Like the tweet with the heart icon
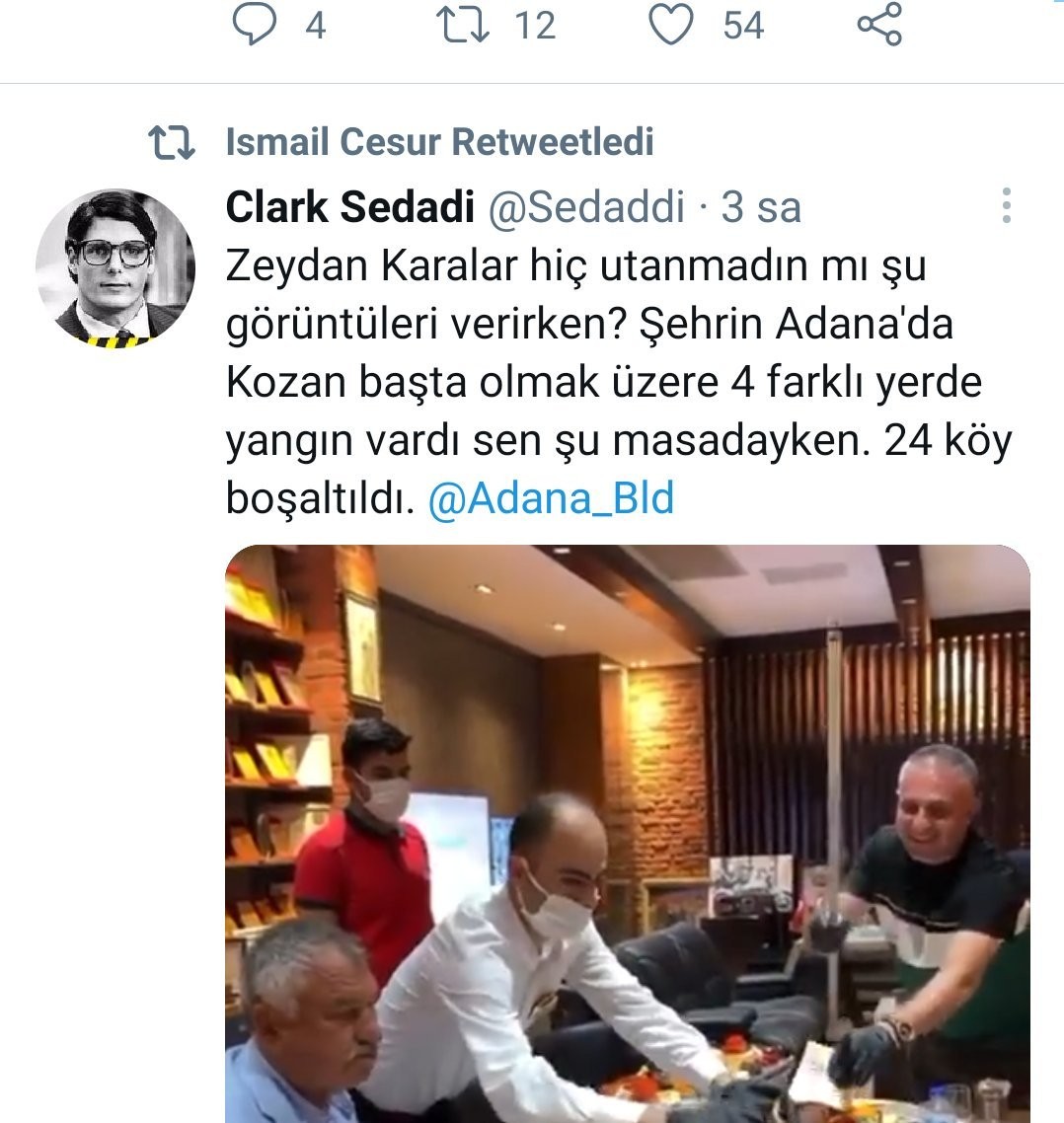The height and width of the screenshot is (1123, 1064). [x=670, y=25]
